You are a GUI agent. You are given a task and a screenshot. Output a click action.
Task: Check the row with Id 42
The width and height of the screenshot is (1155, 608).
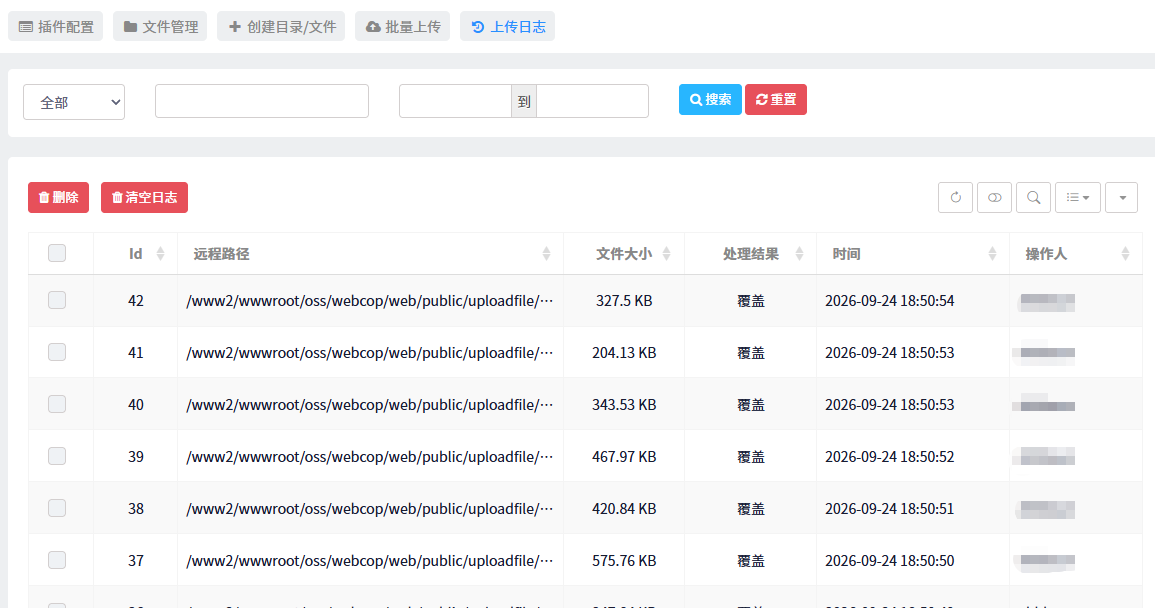pyautogui.click(x=57, y=300)
